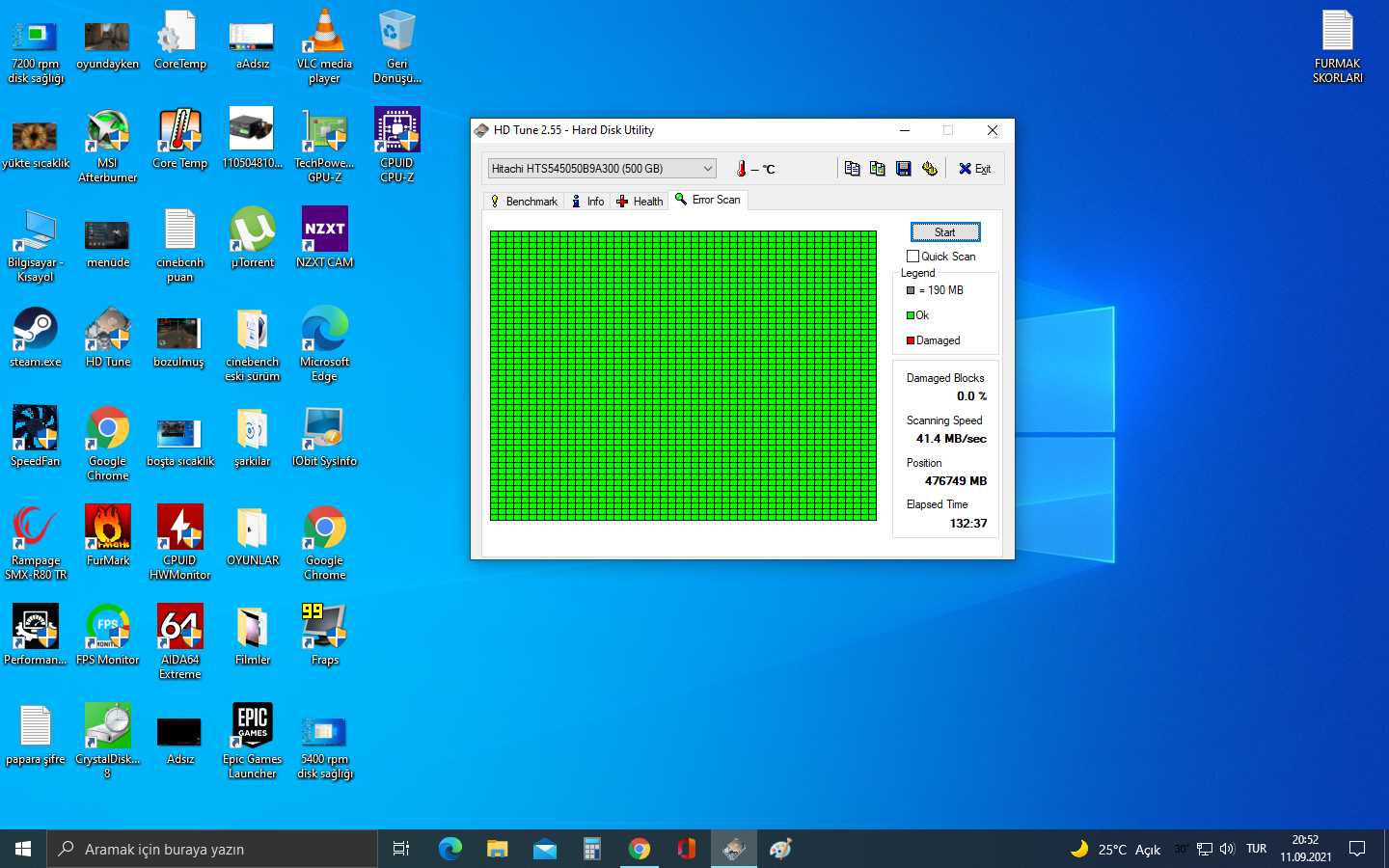Viewport: 1389px width, 868px height.
Task: Enable the Quick Scan checkbox
Action: (x=912, y=257)
